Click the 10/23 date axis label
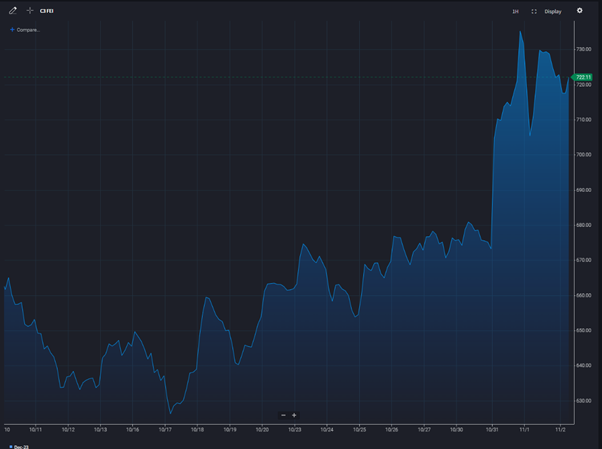Viewport: 602px width, 449px height. (x=295, y=429)
